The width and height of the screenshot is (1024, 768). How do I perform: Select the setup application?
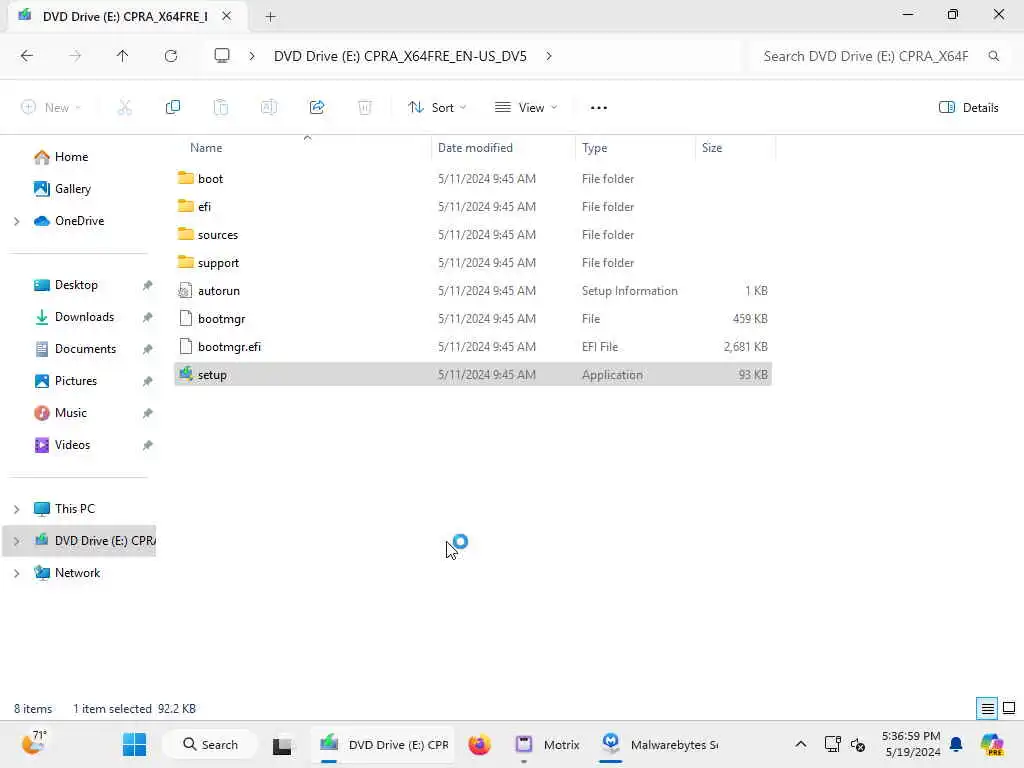[473, 375]
